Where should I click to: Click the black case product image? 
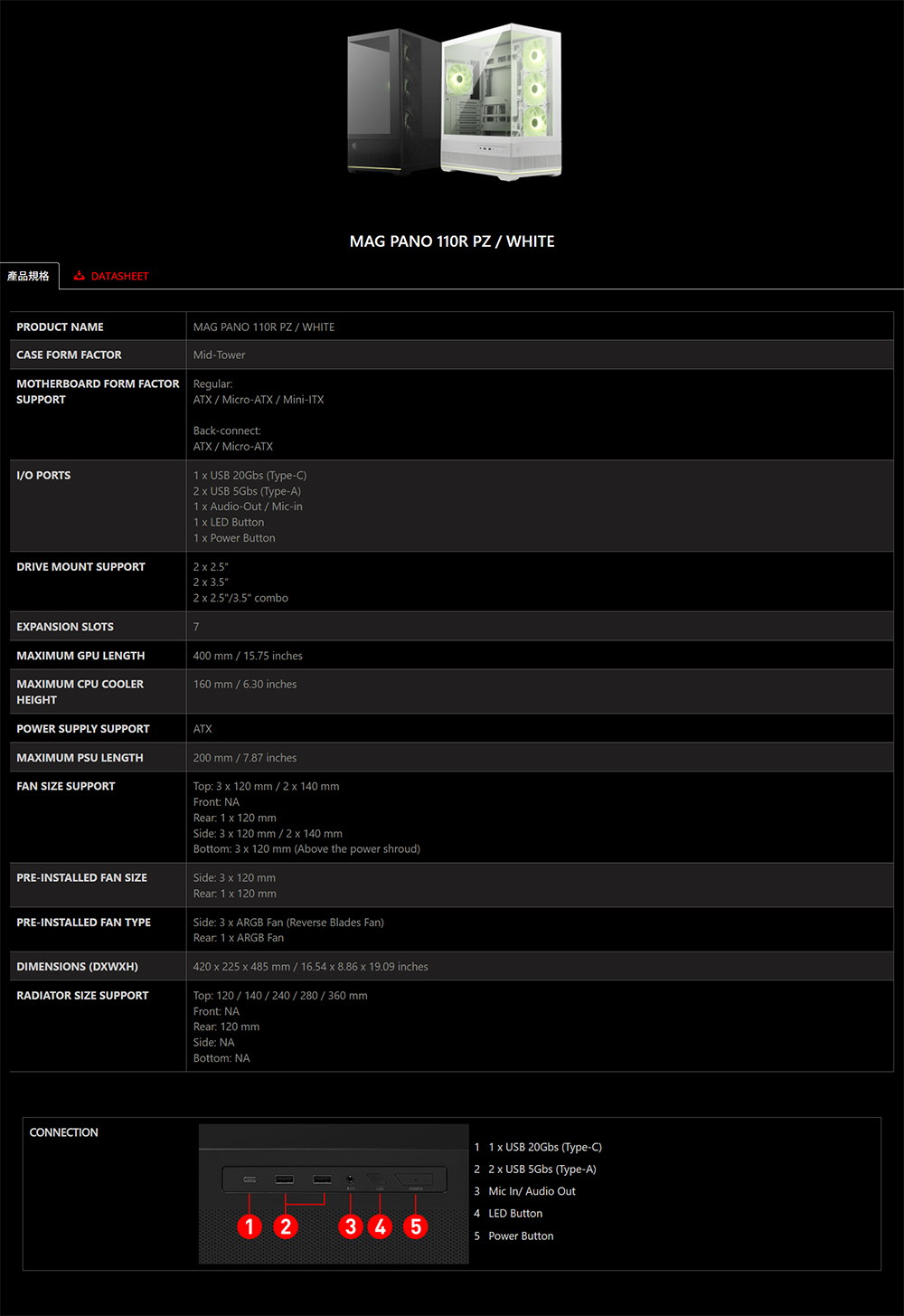(392, 101)
